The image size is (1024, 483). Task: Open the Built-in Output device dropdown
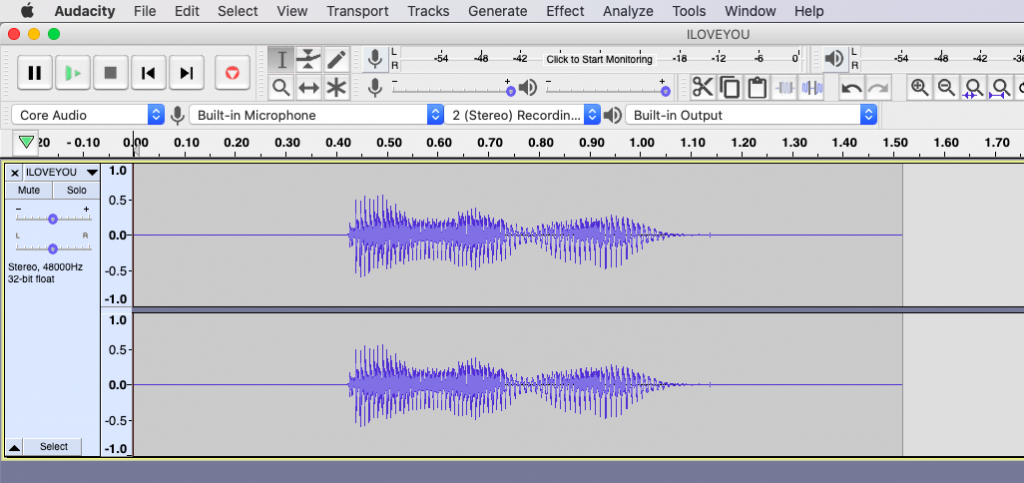[750, 116]
